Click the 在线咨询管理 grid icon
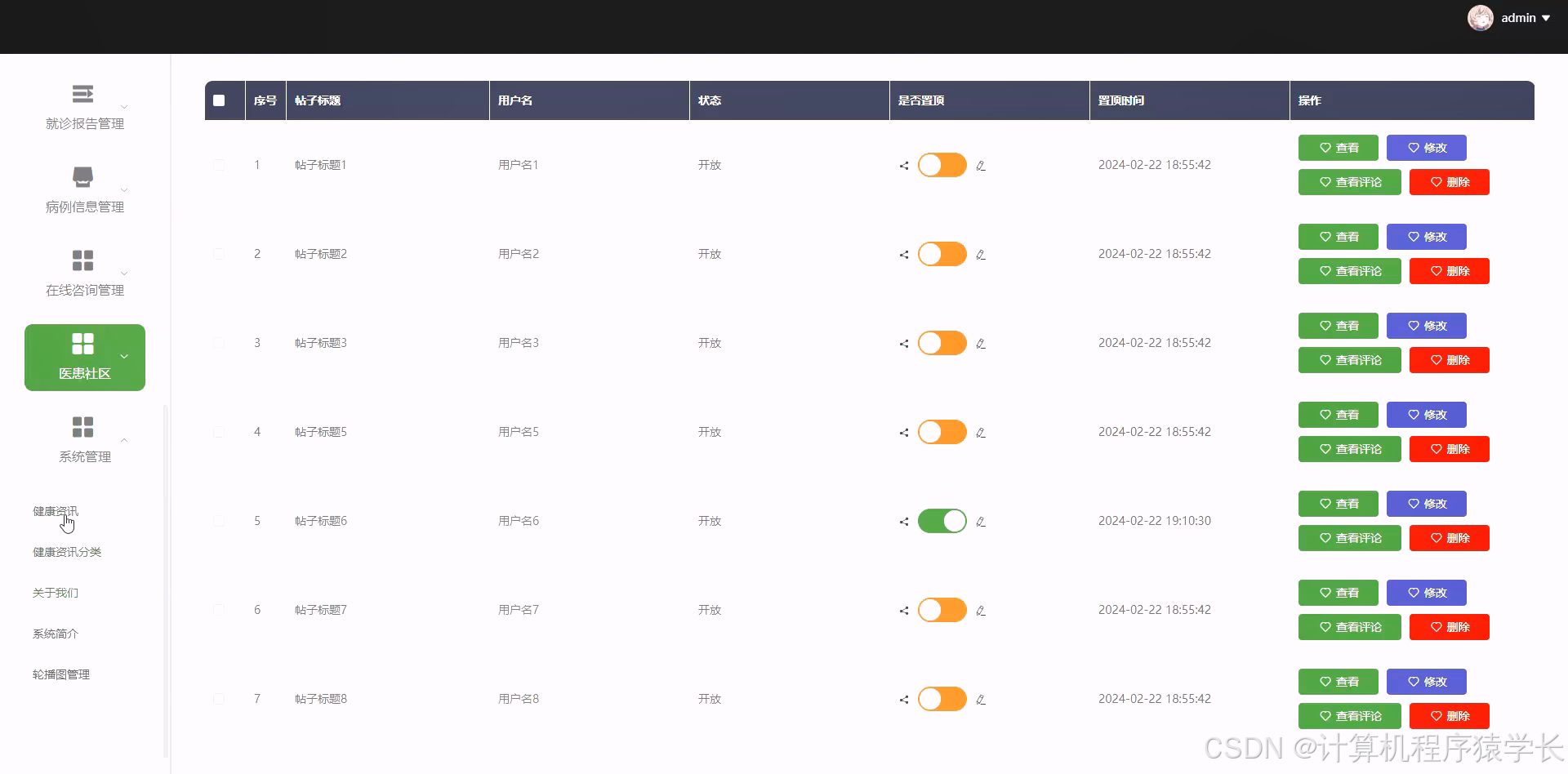 coord(82,260)
